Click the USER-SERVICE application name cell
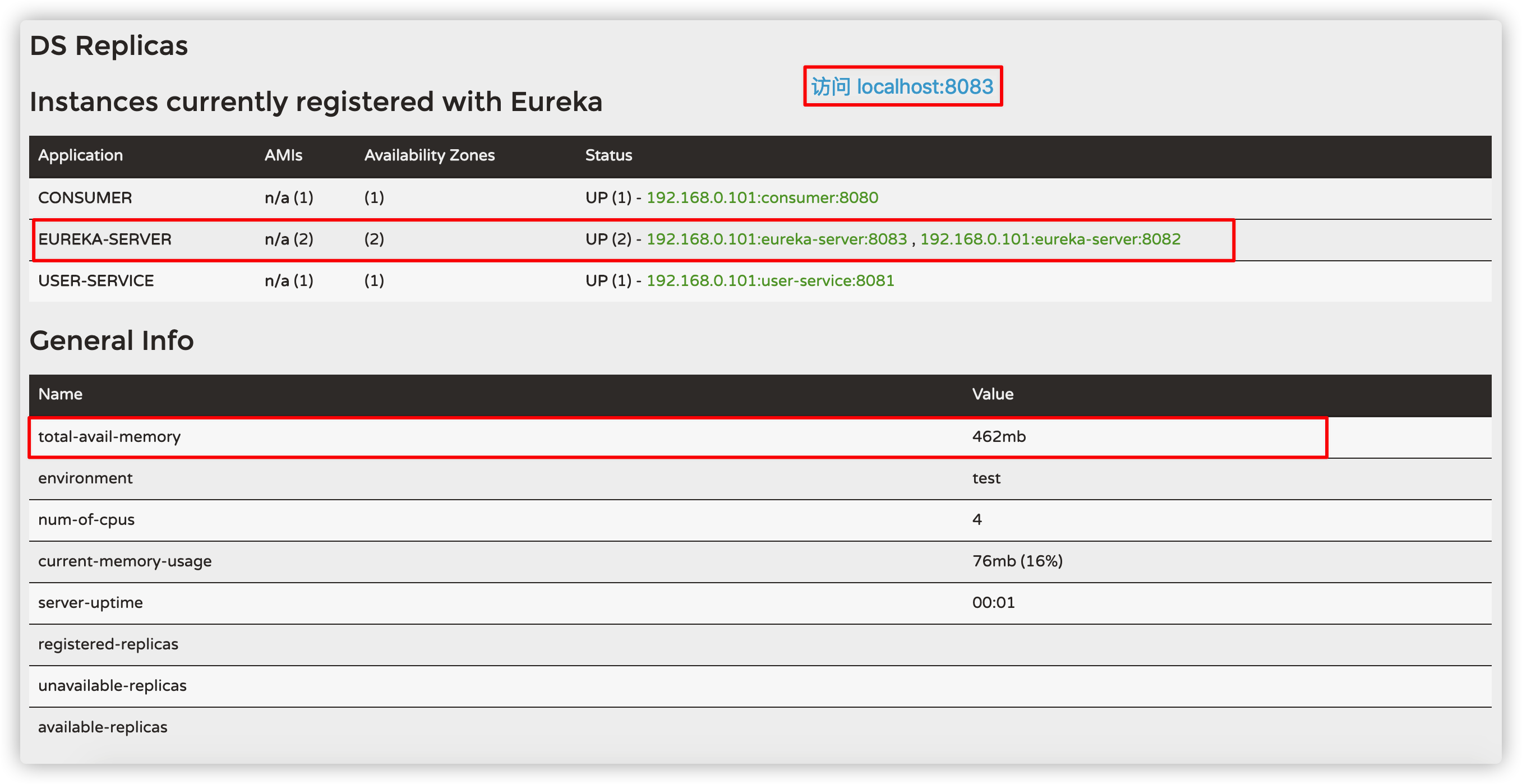The width and height of the screenshot is (1522, 784). pyautogui.click(x=96, y=280)
